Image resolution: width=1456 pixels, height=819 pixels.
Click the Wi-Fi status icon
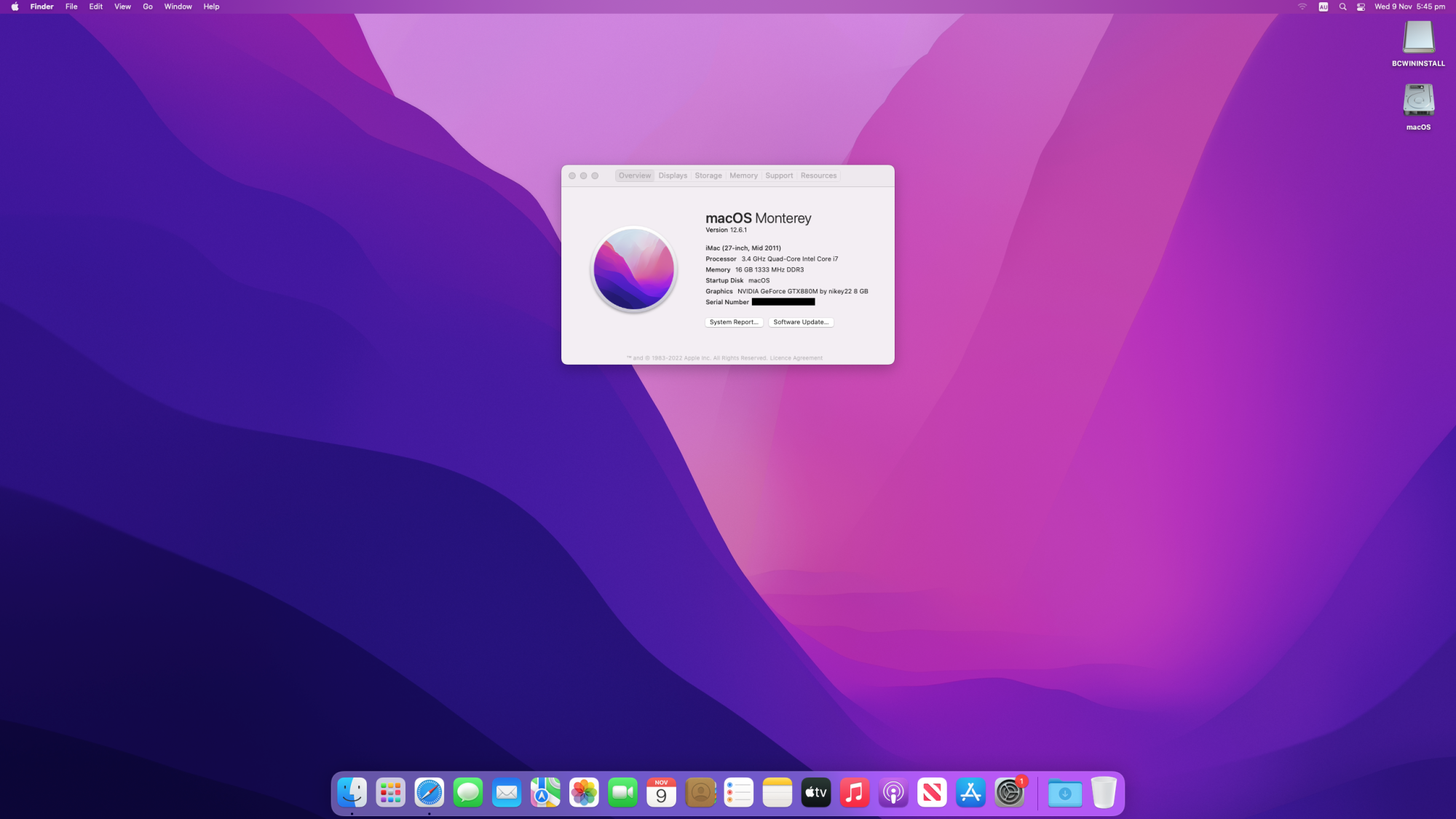(1302, 7)
